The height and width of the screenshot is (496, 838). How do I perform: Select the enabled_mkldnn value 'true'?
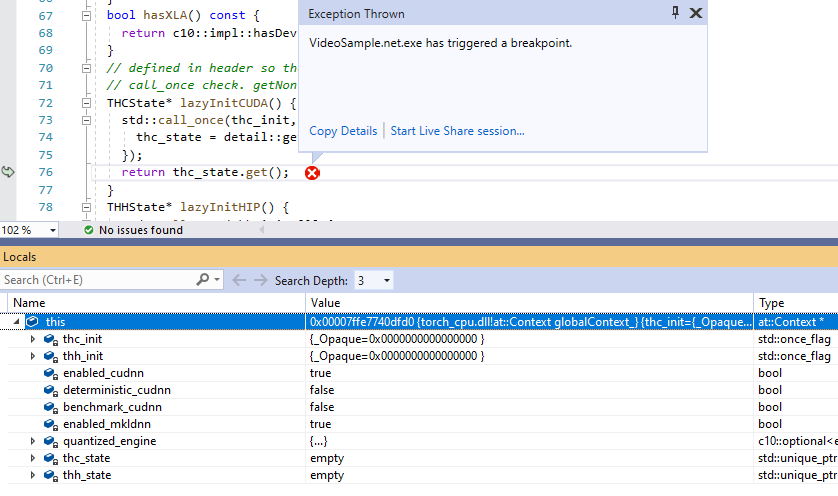(320, 424)
